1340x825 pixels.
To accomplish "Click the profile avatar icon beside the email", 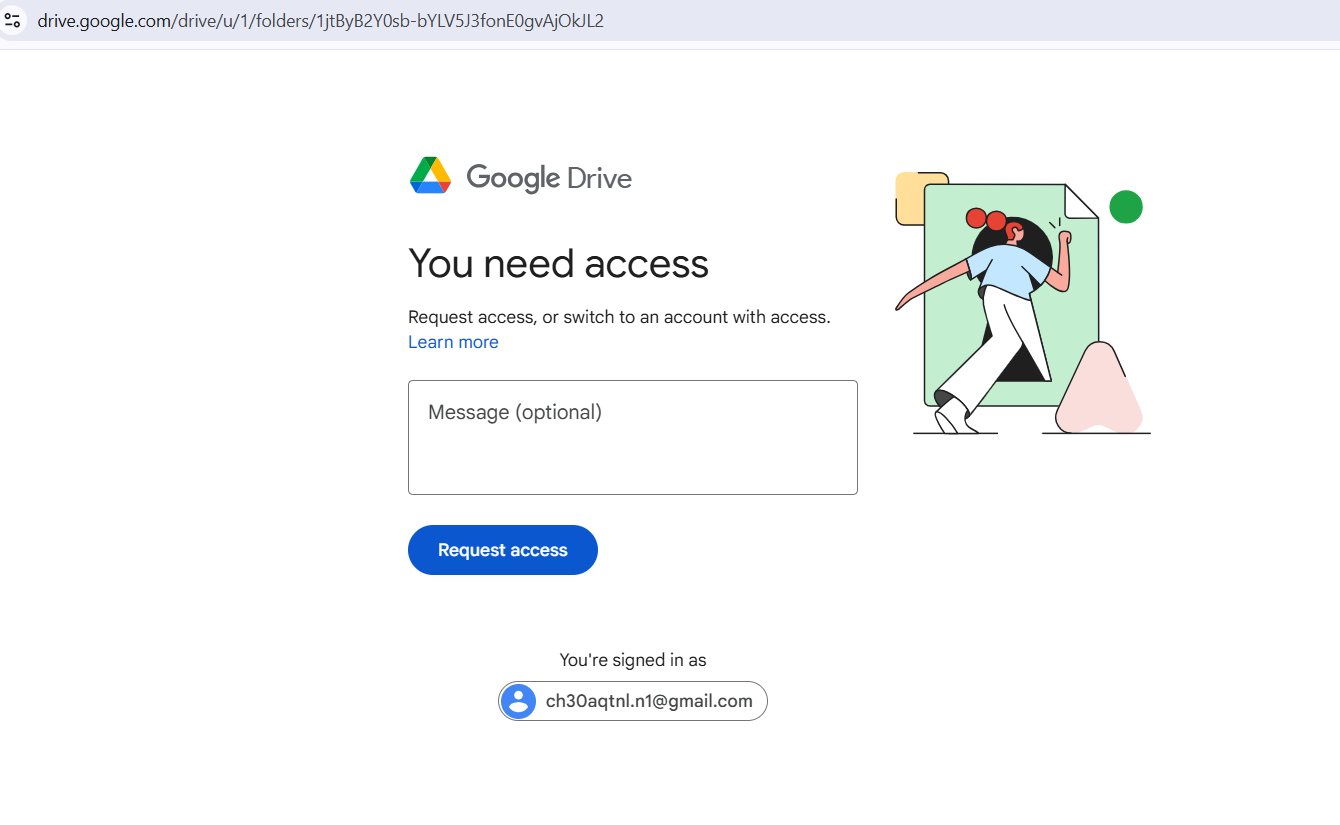I will tap(518, 701).
